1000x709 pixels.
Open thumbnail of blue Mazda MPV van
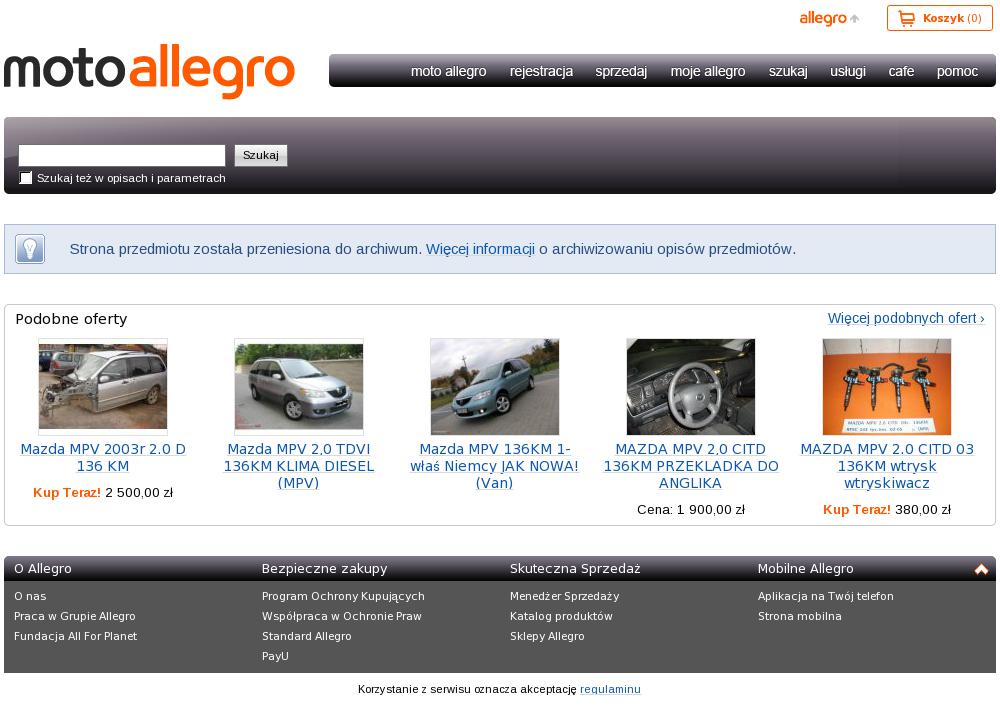(494, 386)
